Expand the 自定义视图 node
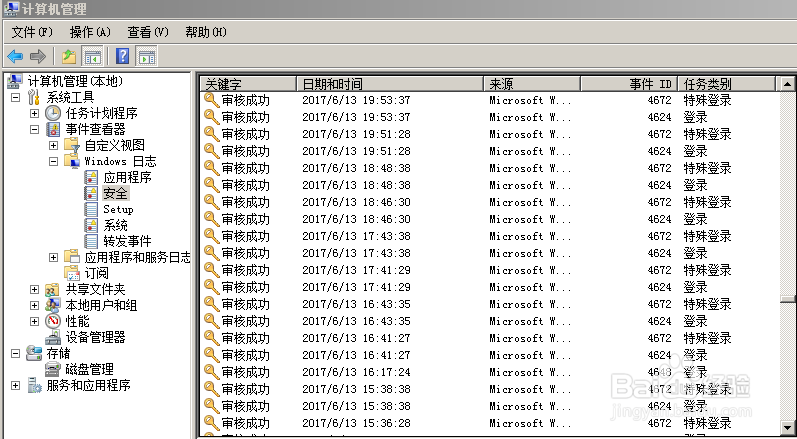 (53, 145)
